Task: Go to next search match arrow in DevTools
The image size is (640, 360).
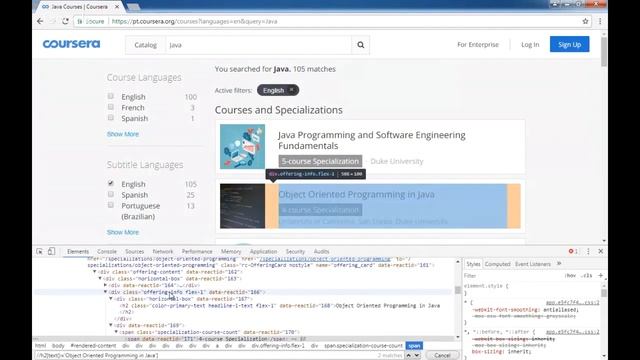Action: [416, 356]
